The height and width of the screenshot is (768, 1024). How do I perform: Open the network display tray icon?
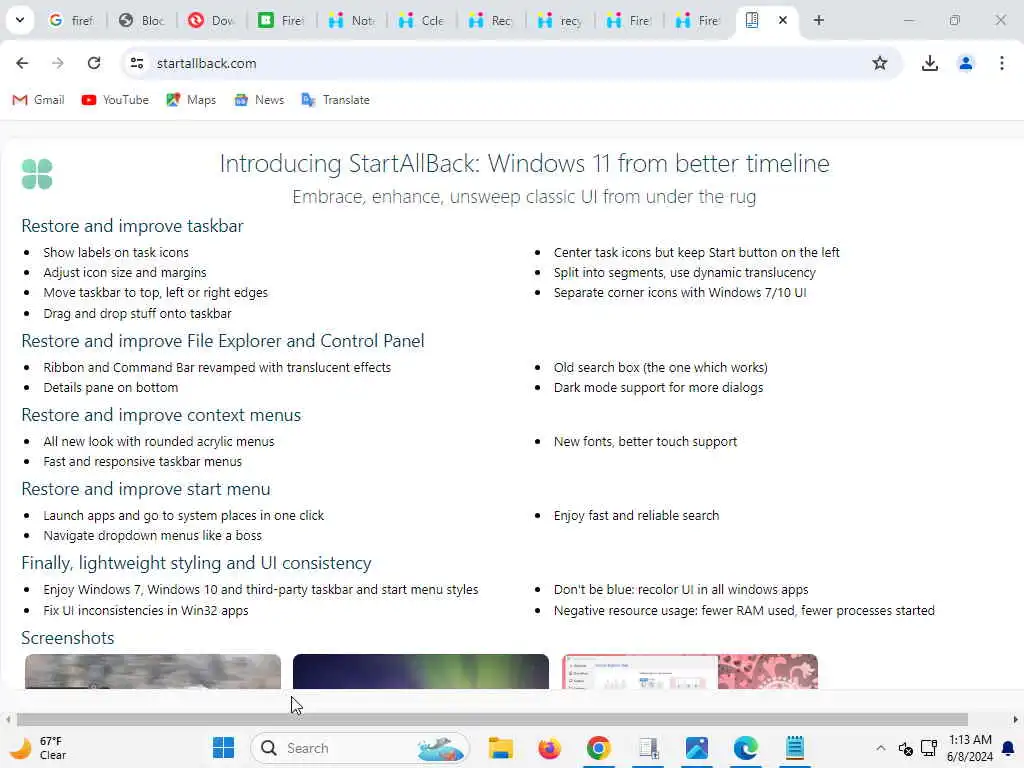point(929,748)
